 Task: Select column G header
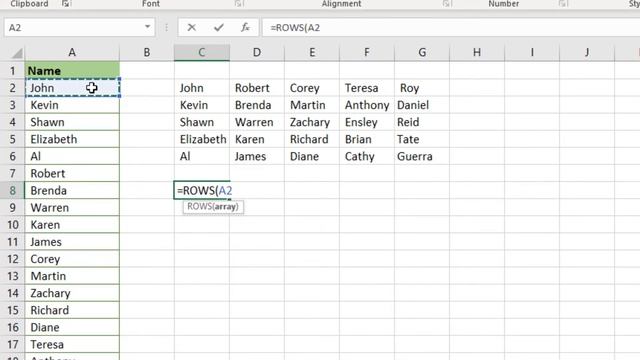click(x=422, y=53)
